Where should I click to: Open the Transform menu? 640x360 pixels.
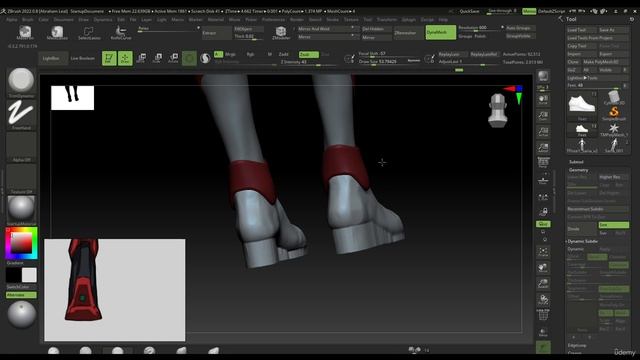(x=387, y=20)
